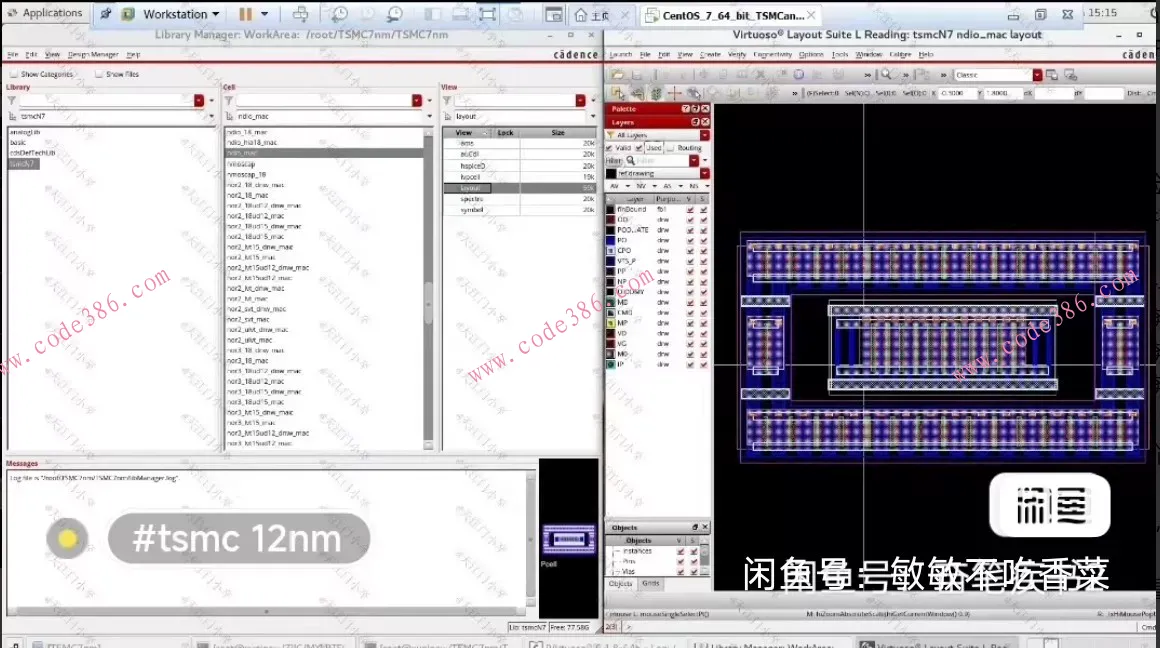This screenshot has height=648, width=1160.
Task: Toggle visibility checkbox for Instances in Objects
Action: pyautogui.click(x=681, y=551)
